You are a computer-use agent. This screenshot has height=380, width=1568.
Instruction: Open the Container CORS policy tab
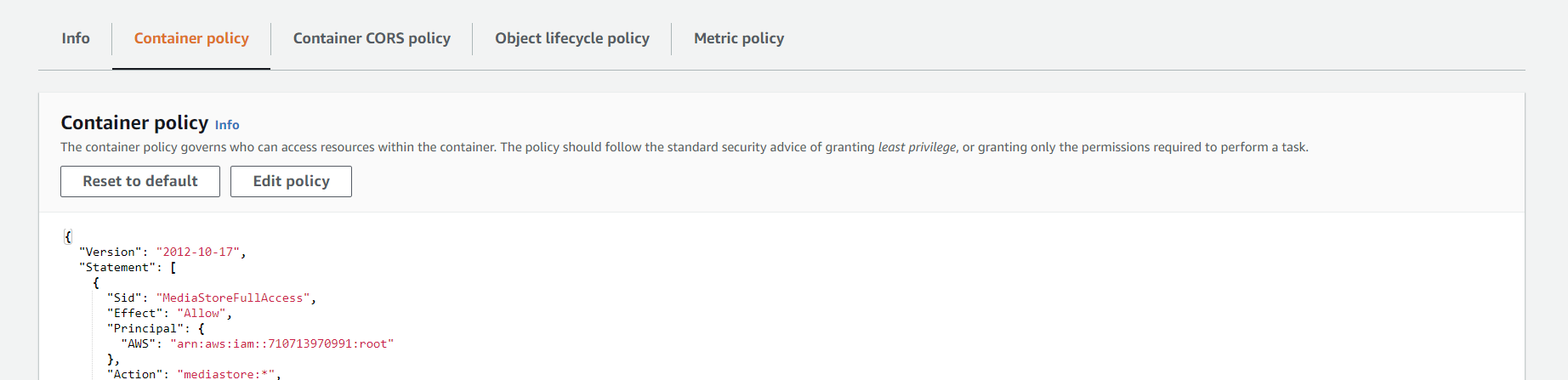(x=372, y=38)
